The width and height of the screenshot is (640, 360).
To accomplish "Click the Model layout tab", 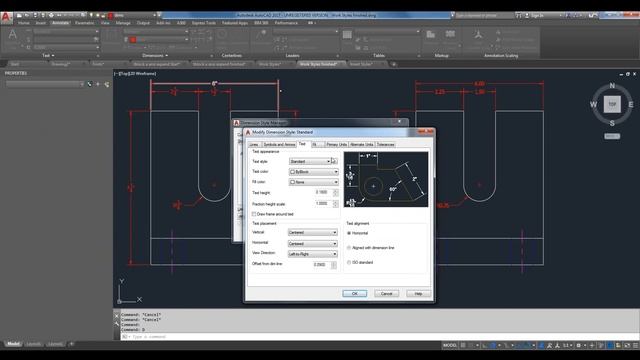I will [x=13, y=344].
